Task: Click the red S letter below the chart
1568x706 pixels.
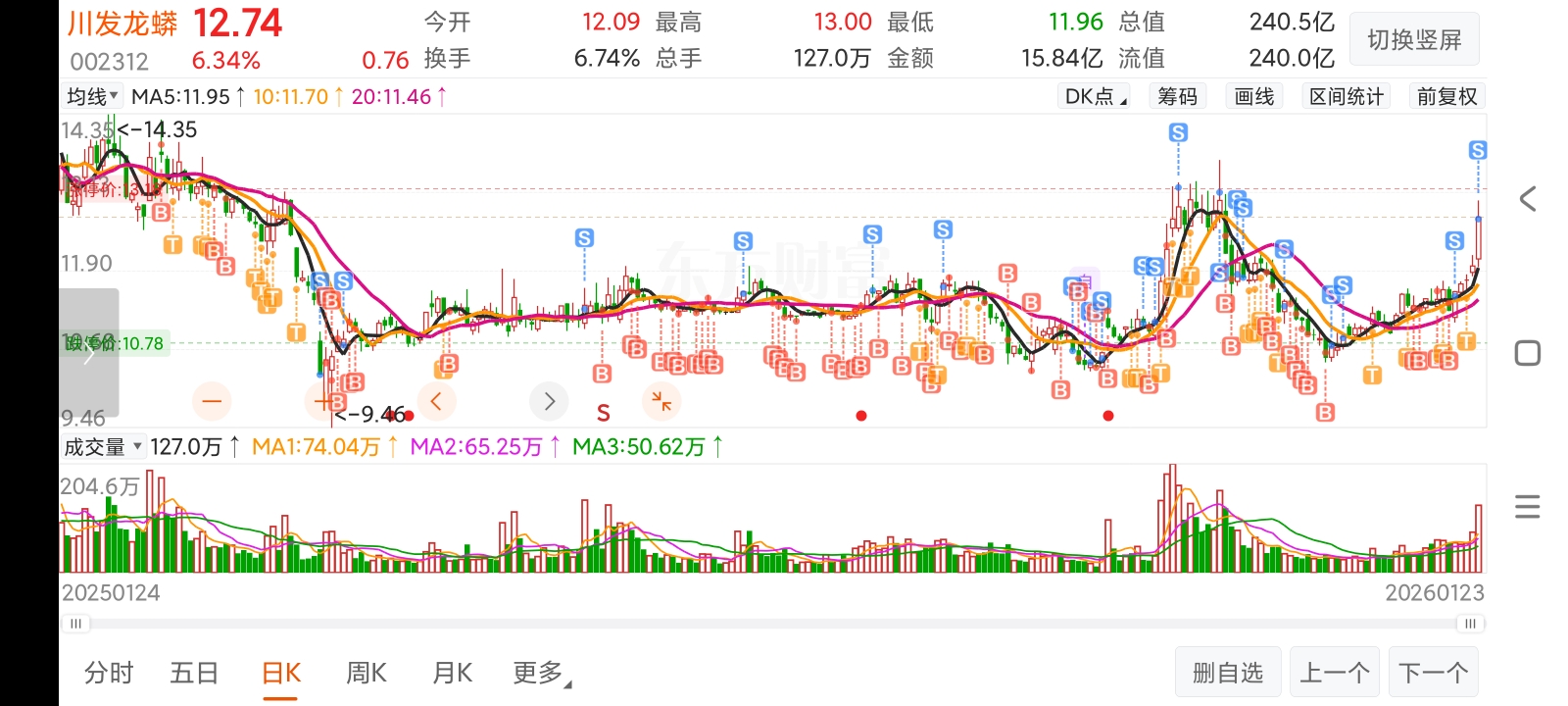Action: tap(604, 414)
